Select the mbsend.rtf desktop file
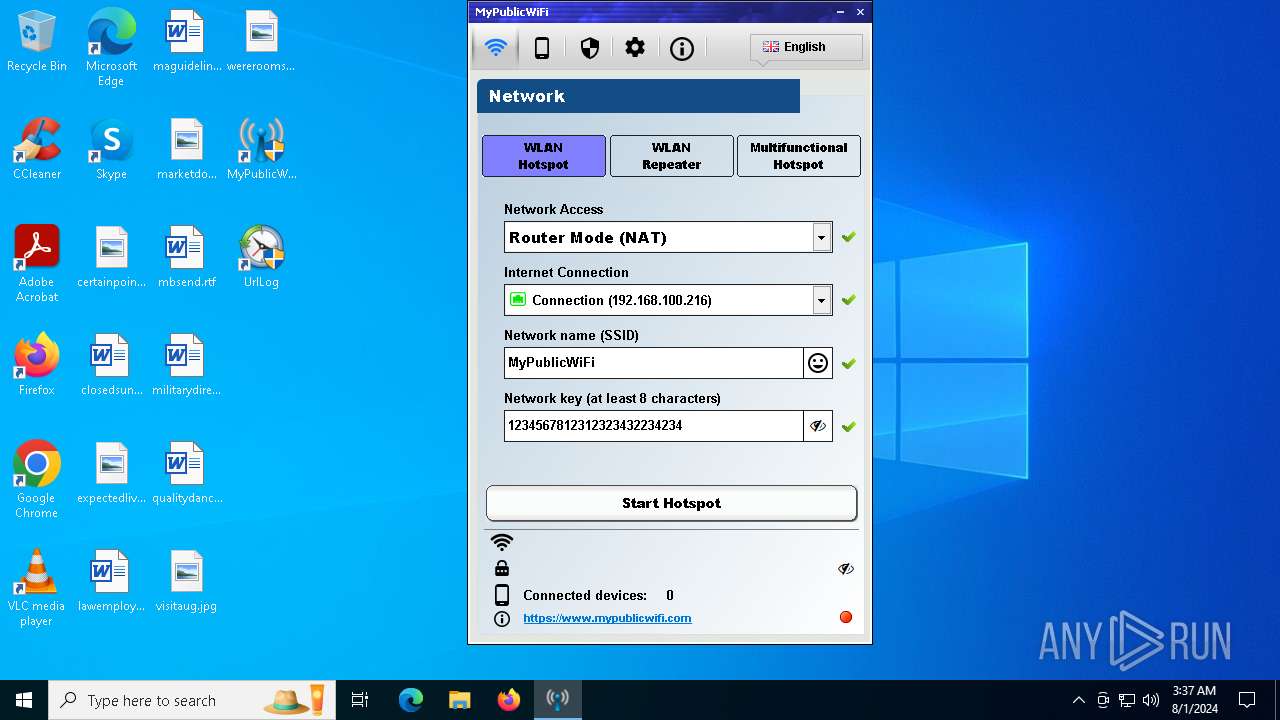This screenshot has width=1280, height=720. click(x=186, y=258)
